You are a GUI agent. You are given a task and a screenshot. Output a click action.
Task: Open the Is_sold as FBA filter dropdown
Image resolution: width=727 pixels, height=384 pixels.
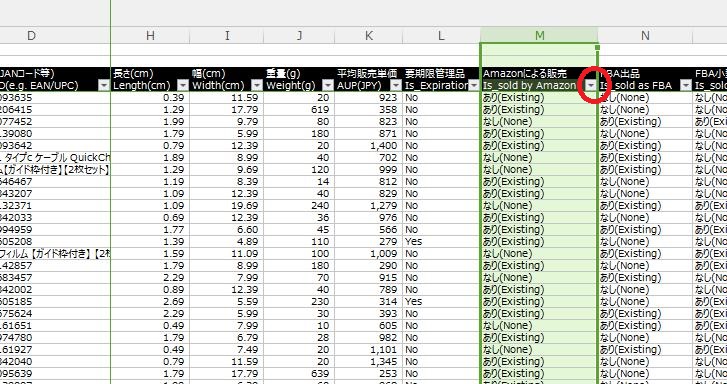coord(686,85)
